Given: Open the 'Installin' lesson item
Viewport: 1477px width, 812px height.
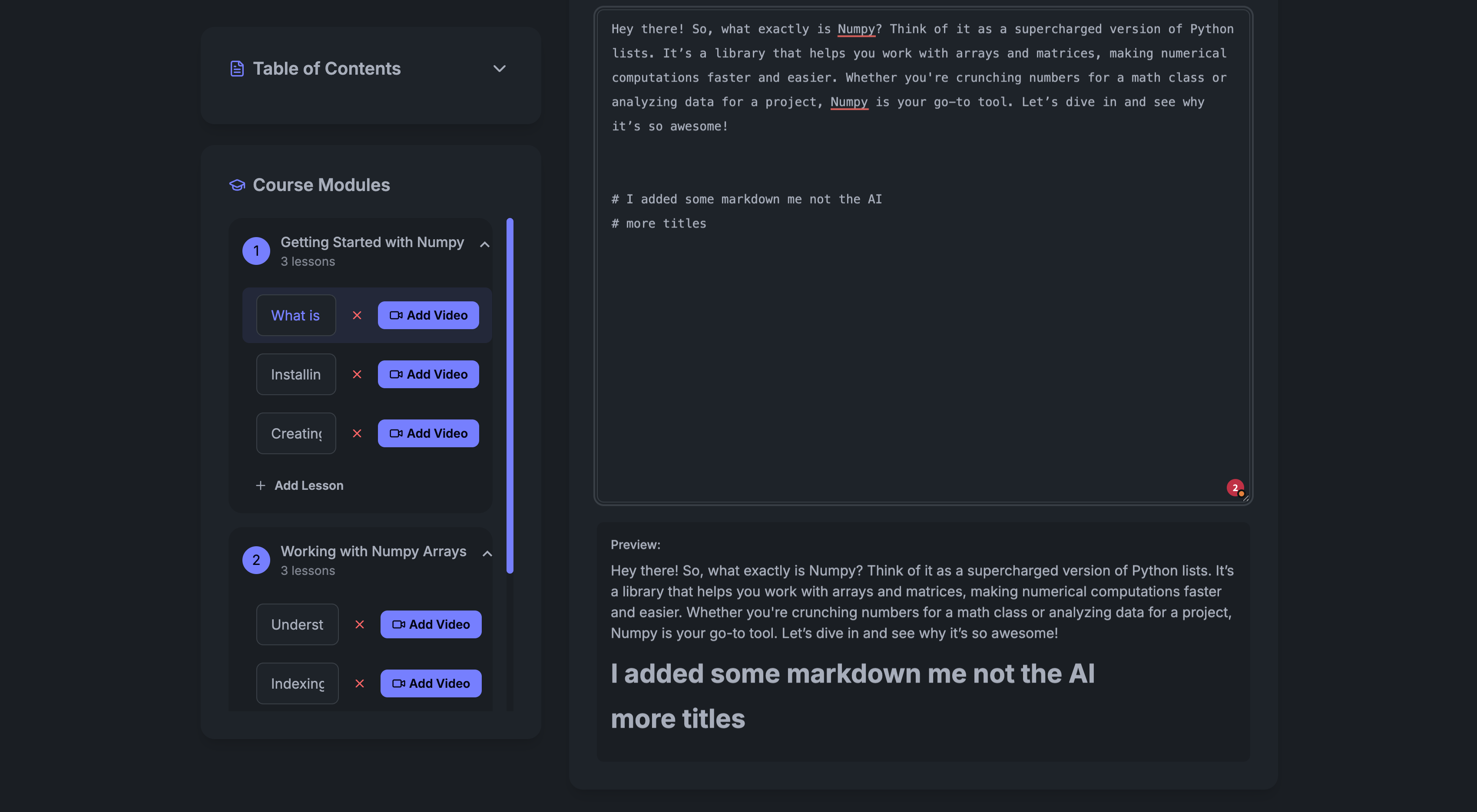Looking at the screenshot, I should [x=295, y=374].
